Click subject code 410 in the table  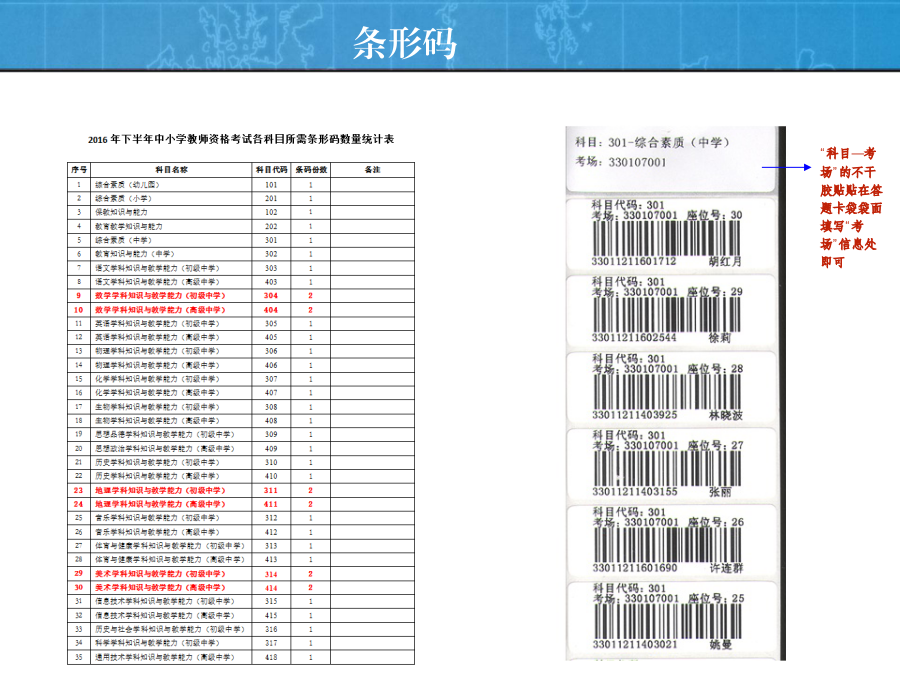tap(271, 476)
